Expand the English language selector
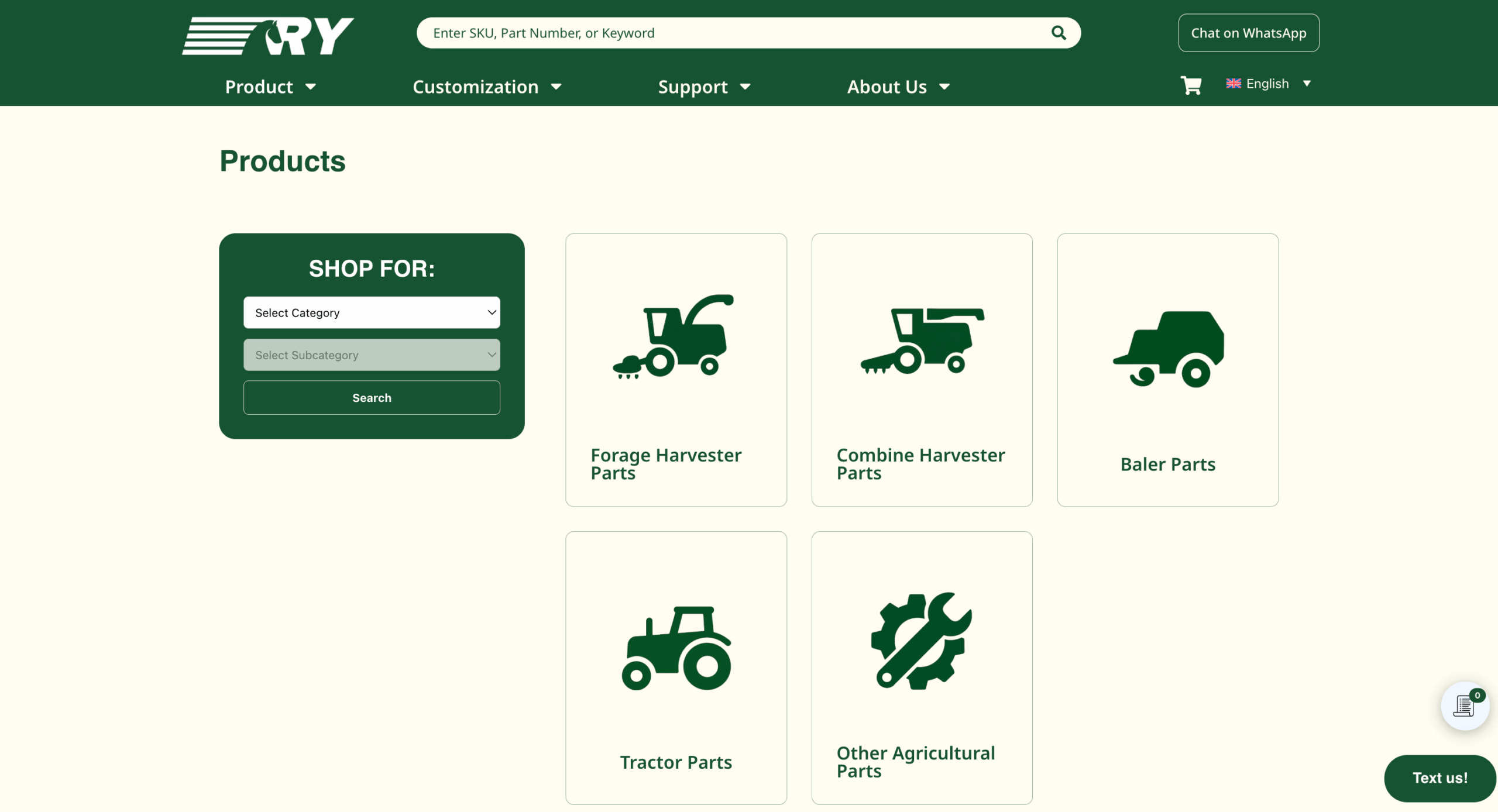The image size is (1498, 812). pos(1268,84)
